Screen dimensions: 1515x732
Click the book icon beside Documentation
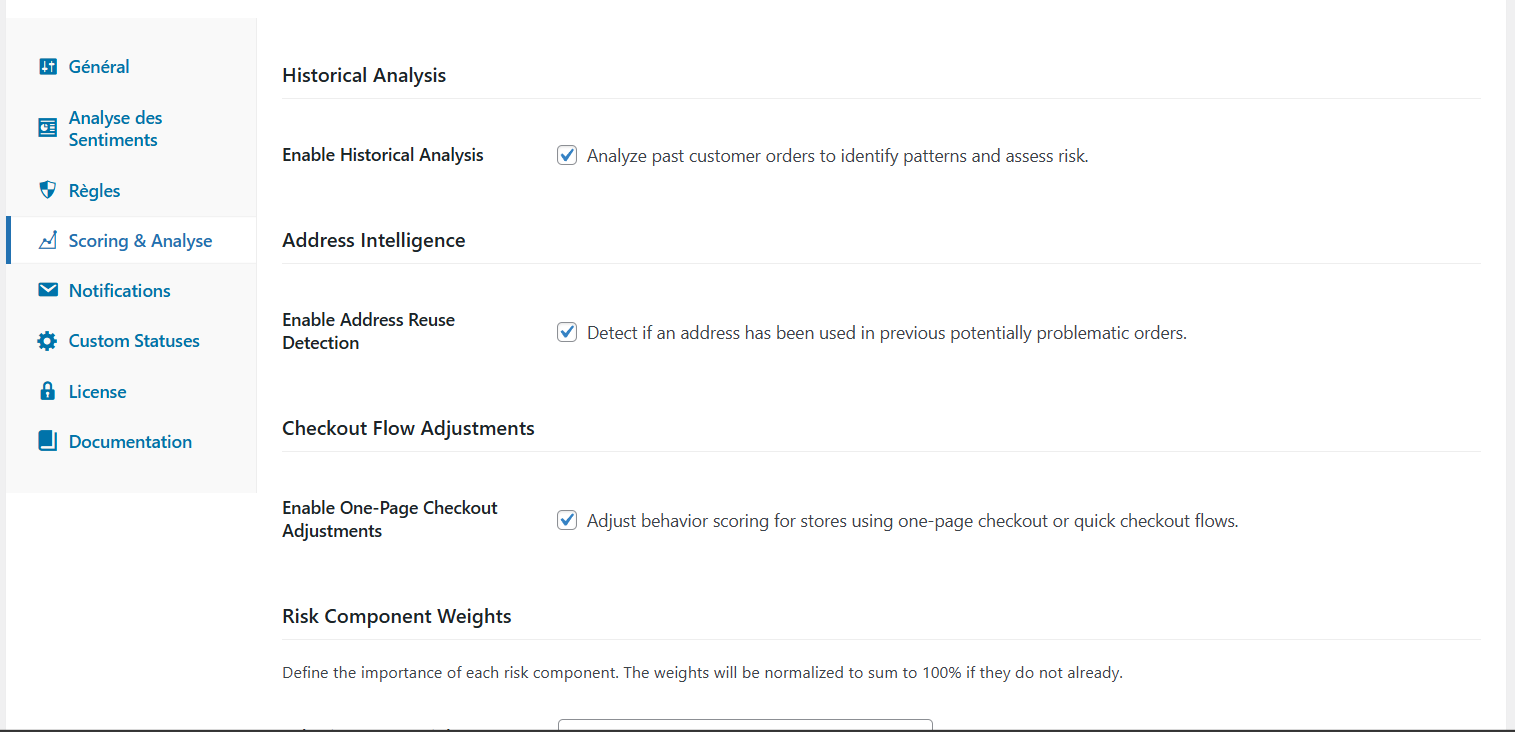pyautogui.click(x=47, y=441)
